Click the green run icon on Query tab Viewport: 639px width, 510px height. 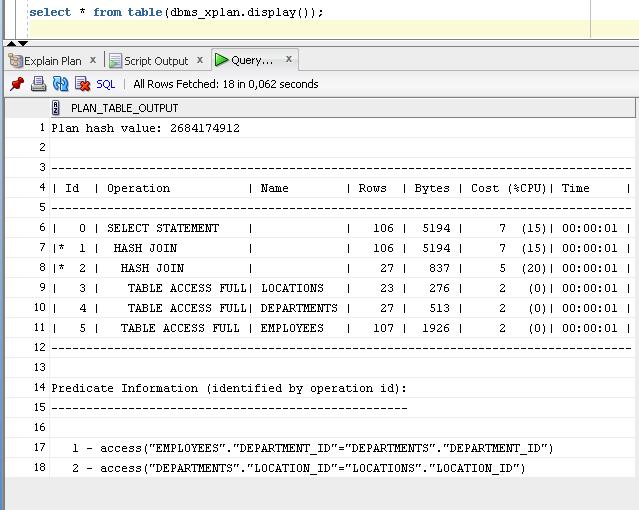tap(221, 60)
